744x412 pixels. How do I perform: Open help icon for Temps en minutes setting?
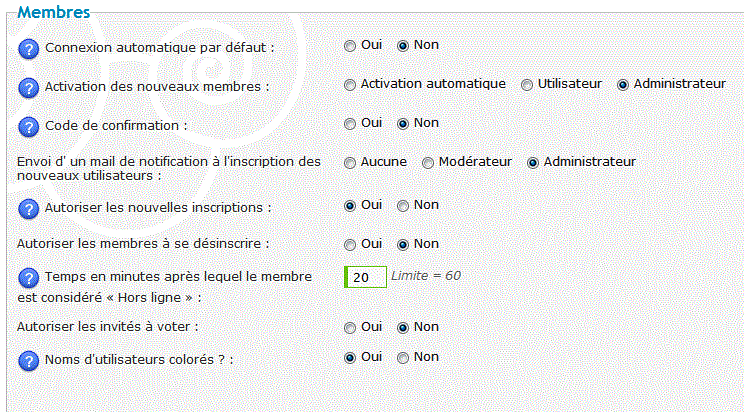click(28, 278)
